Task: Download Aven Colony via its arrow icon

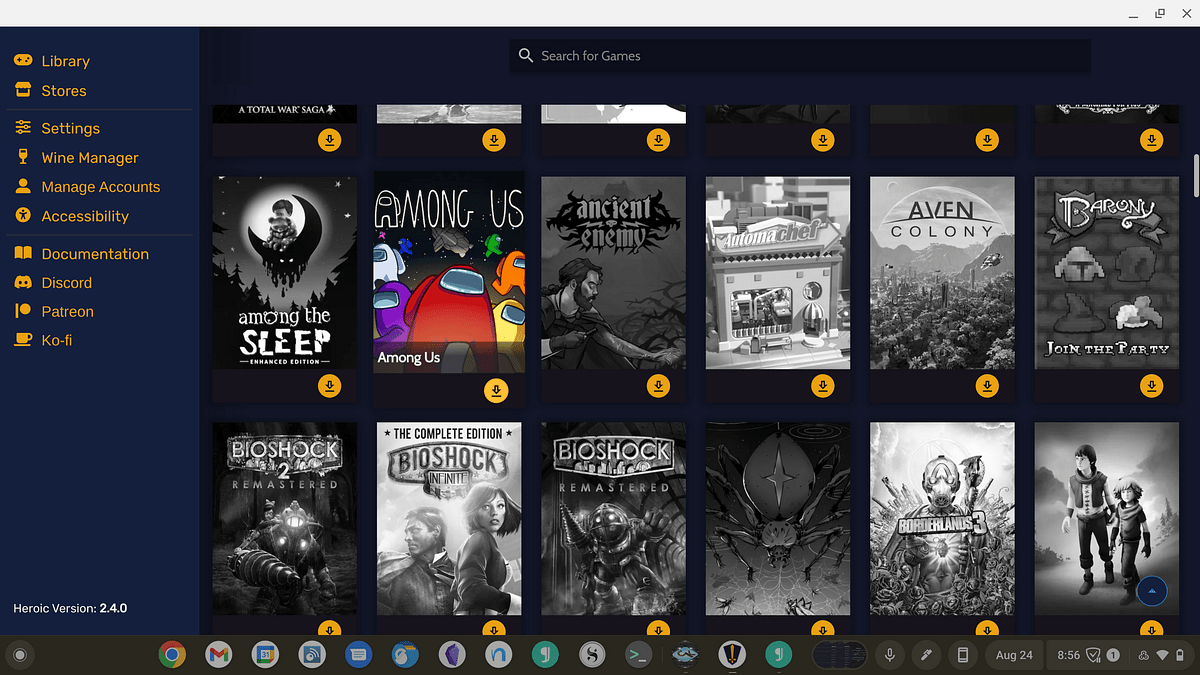Action: (987, 385)
